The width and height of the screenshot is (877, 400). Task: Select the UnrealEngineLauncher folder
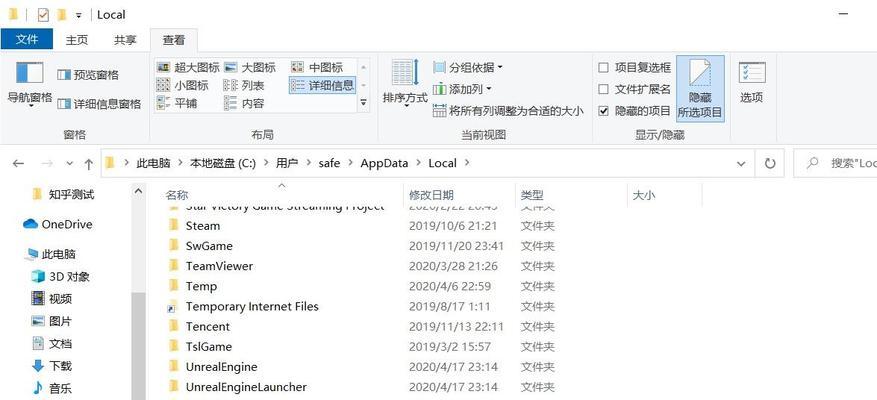[246, 387]
